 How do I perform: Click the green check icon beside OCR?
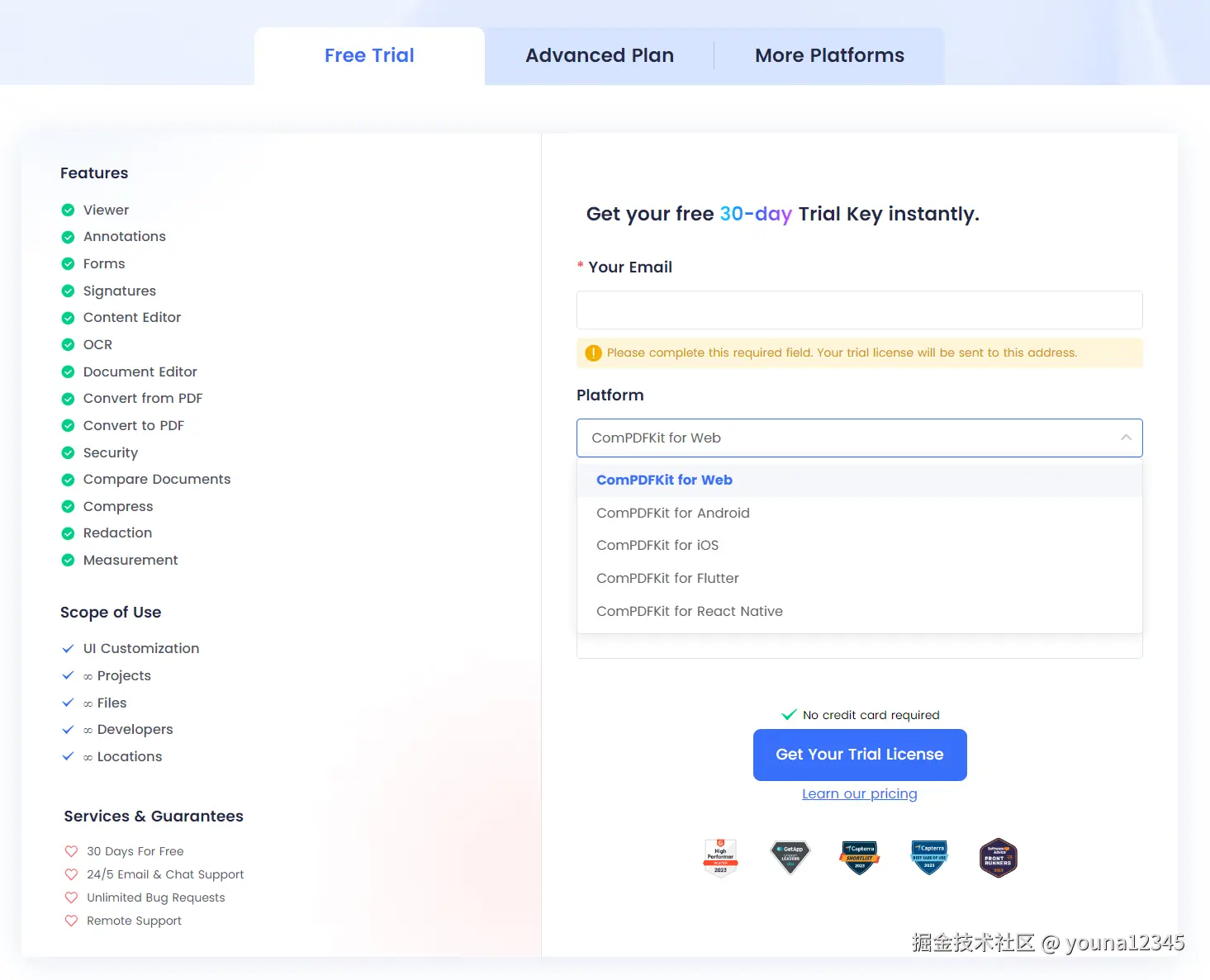(68, 344)
